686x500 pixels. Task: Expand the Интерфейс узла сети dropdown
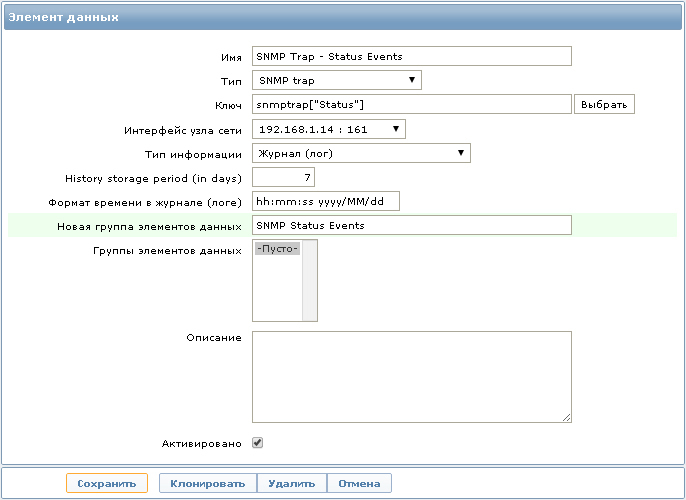point(328,129)
